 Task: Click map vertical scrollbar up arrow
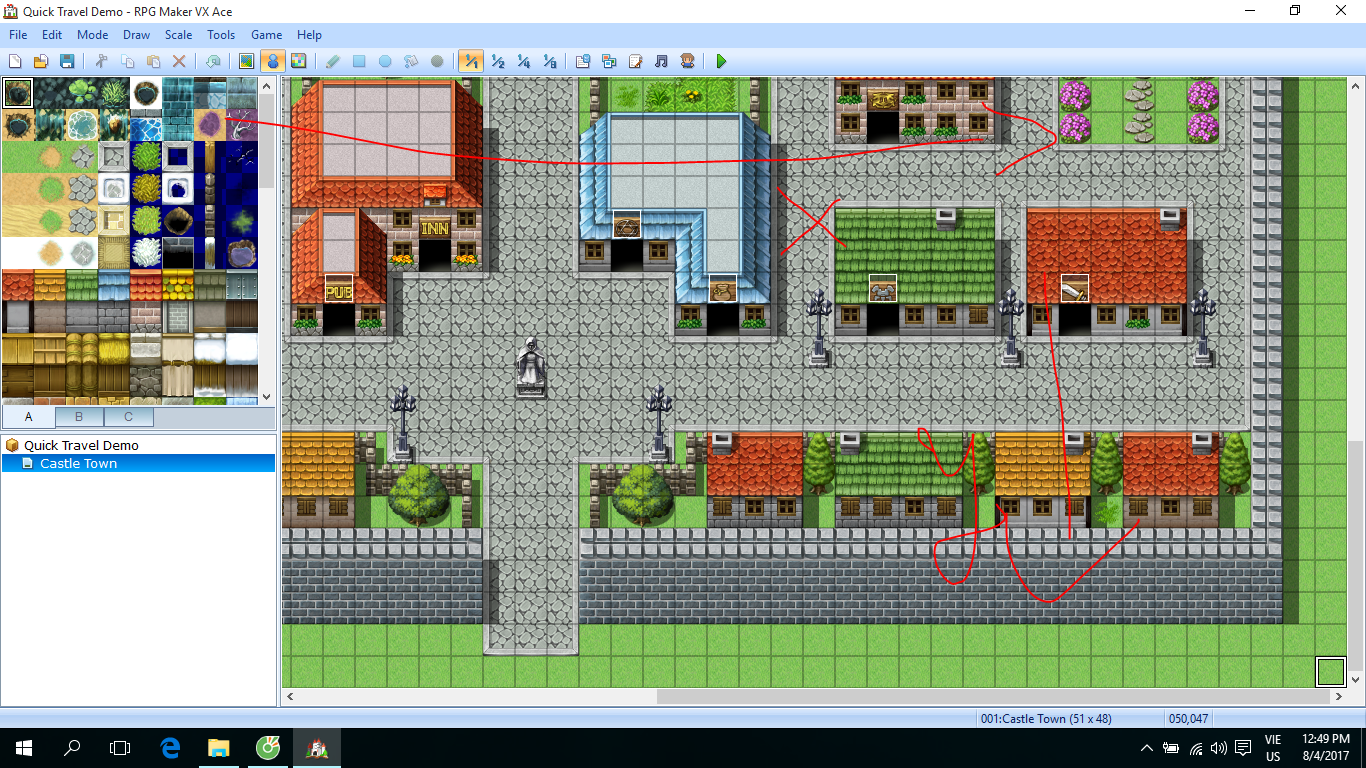pos(1357,87)
